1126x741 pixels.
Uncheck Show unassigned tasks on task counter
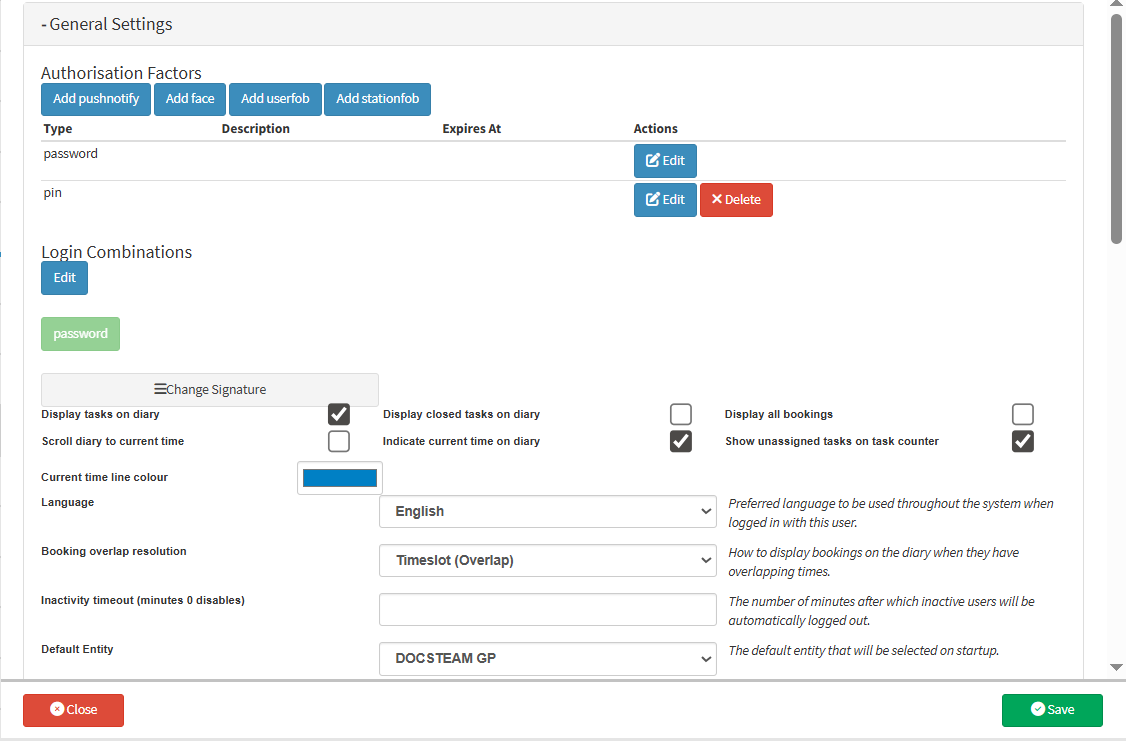tap(1022, 441)
